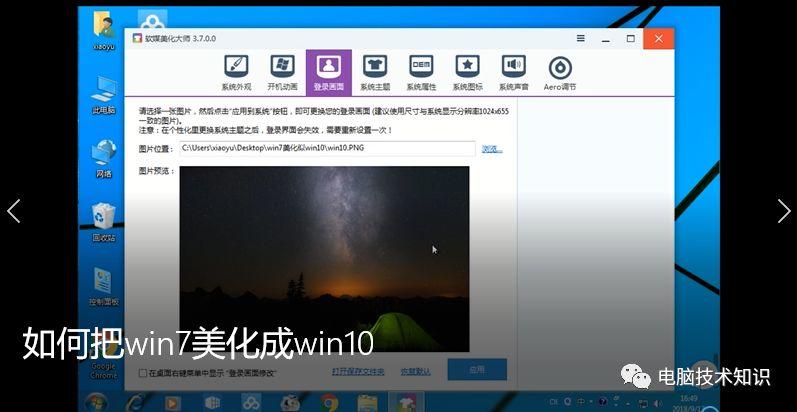Viewport: 797px width, 412px height.
Task: Open the hamburger menu in title bar
Action: tap(580, 39)
